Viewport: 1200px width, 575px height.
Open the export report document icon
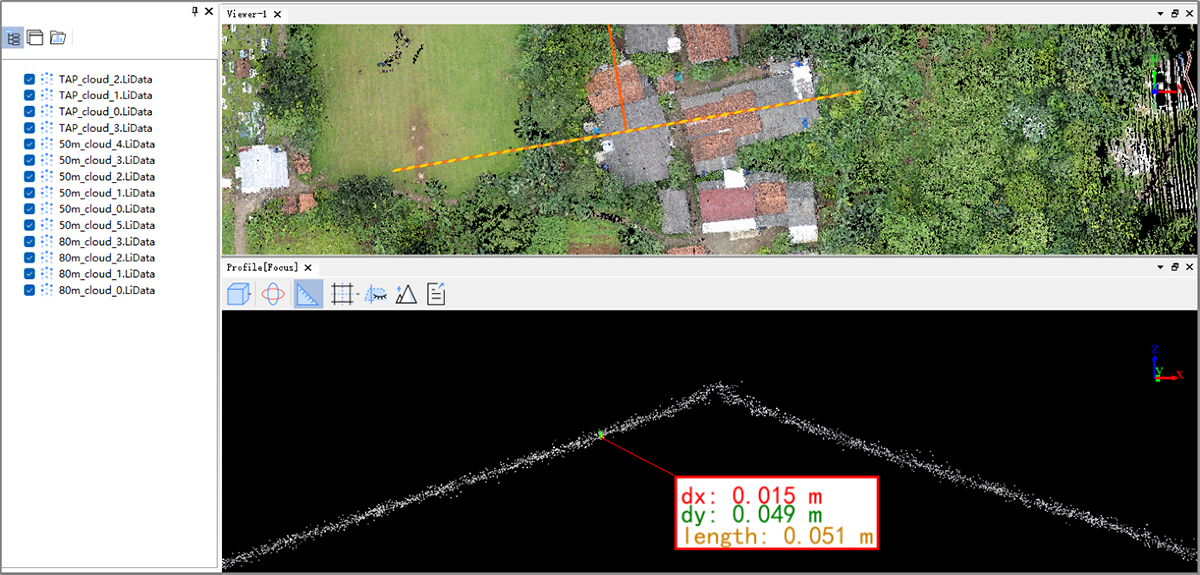coord(436,295)
